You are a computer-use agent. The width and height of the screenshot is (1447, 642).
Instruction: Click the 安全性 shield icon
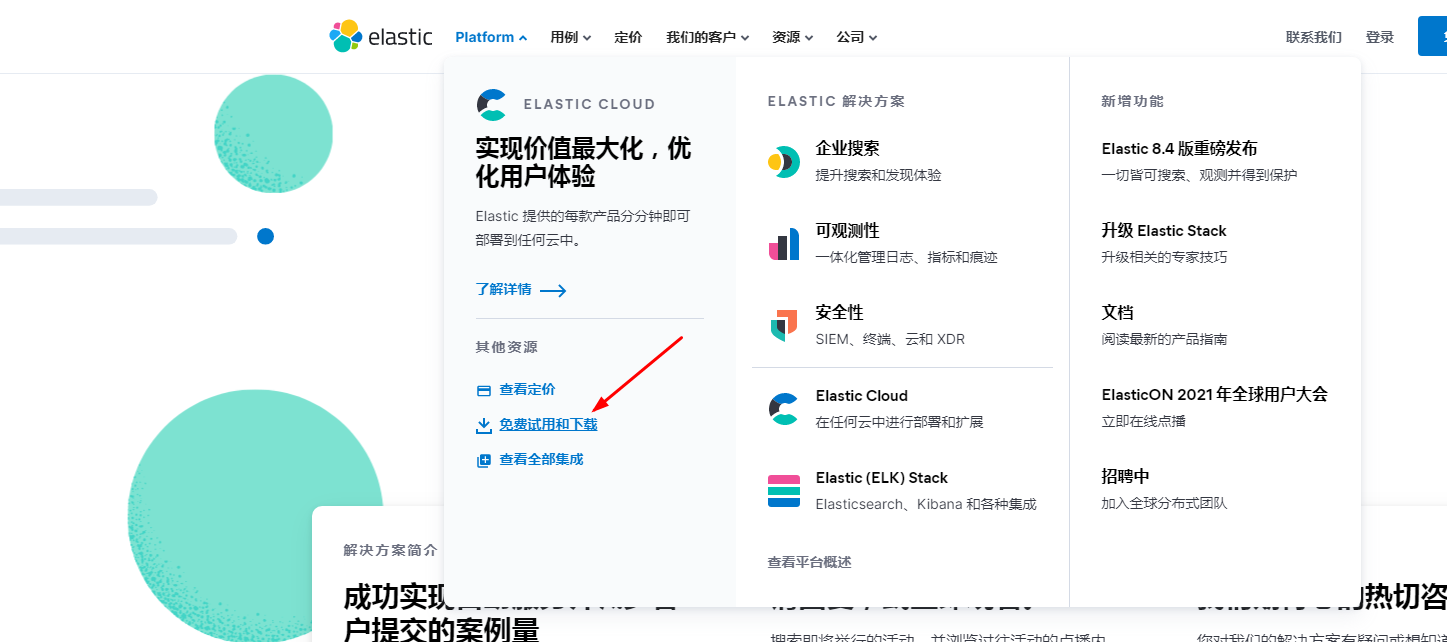tap(784, 326)
